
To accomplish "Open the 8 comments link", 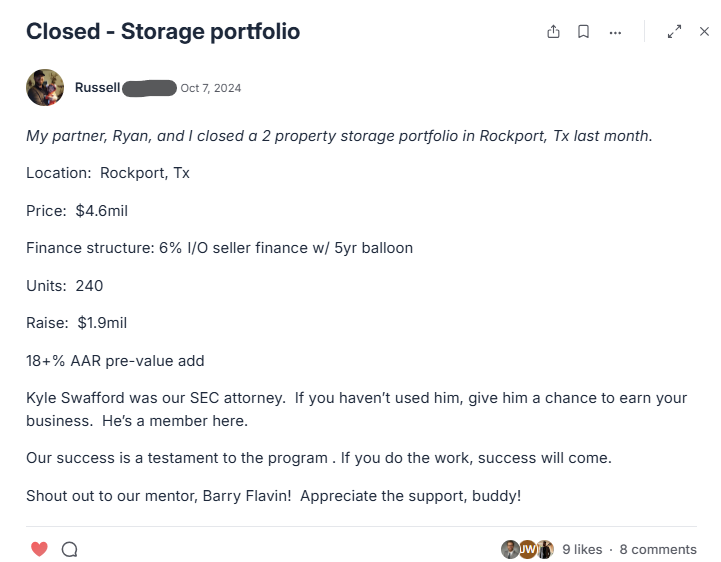I will point(658,549).
